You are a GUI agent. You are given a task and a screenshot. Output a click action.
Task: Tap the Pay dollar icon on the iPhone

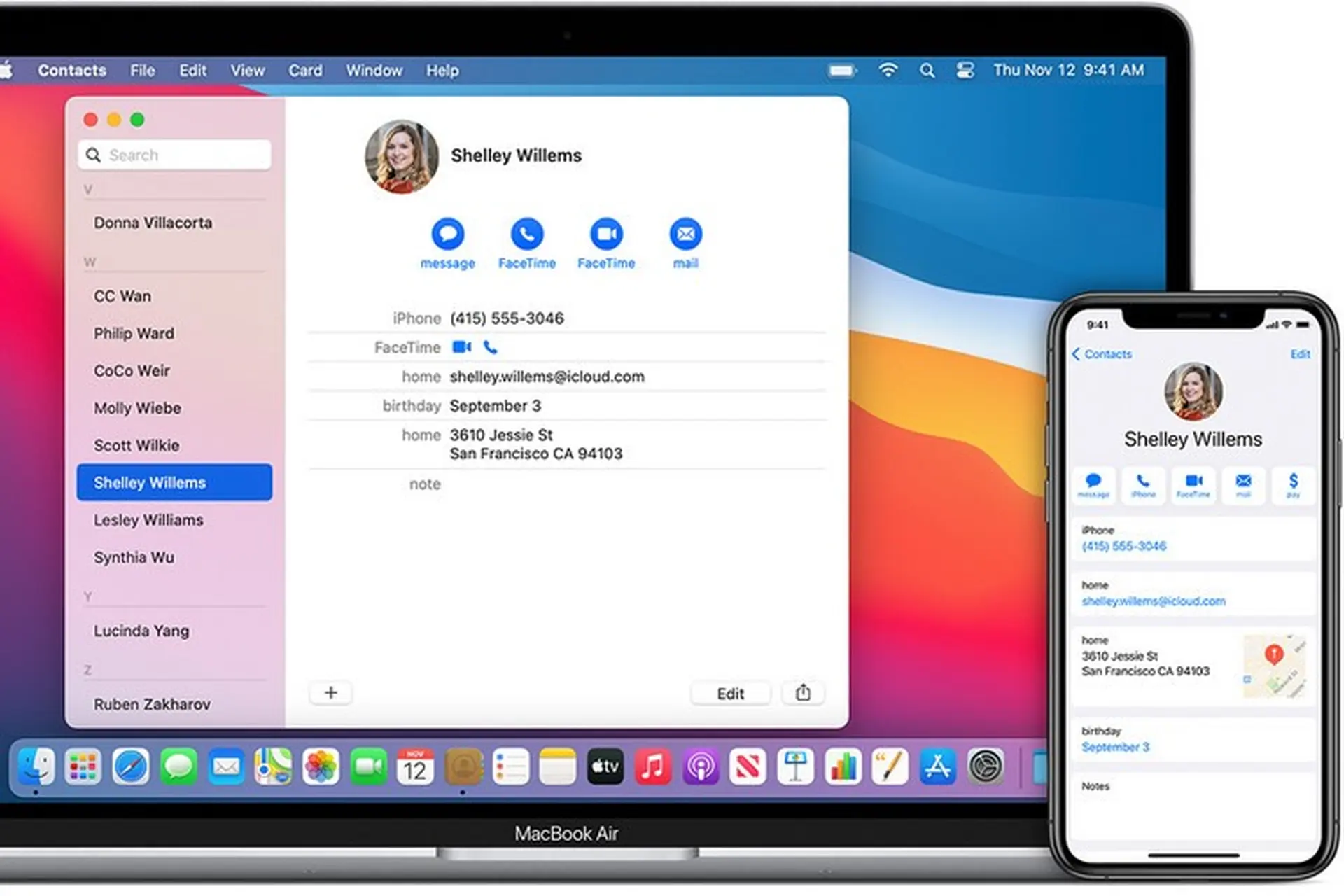pos(1293,482)
